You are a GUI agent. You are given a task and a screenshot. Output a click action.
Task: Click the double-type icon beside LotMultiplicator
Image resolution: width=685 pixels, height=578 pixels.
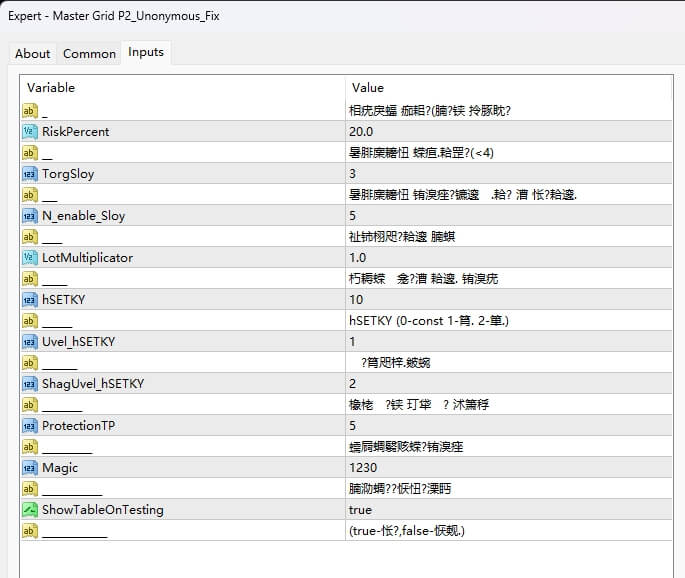30,257
